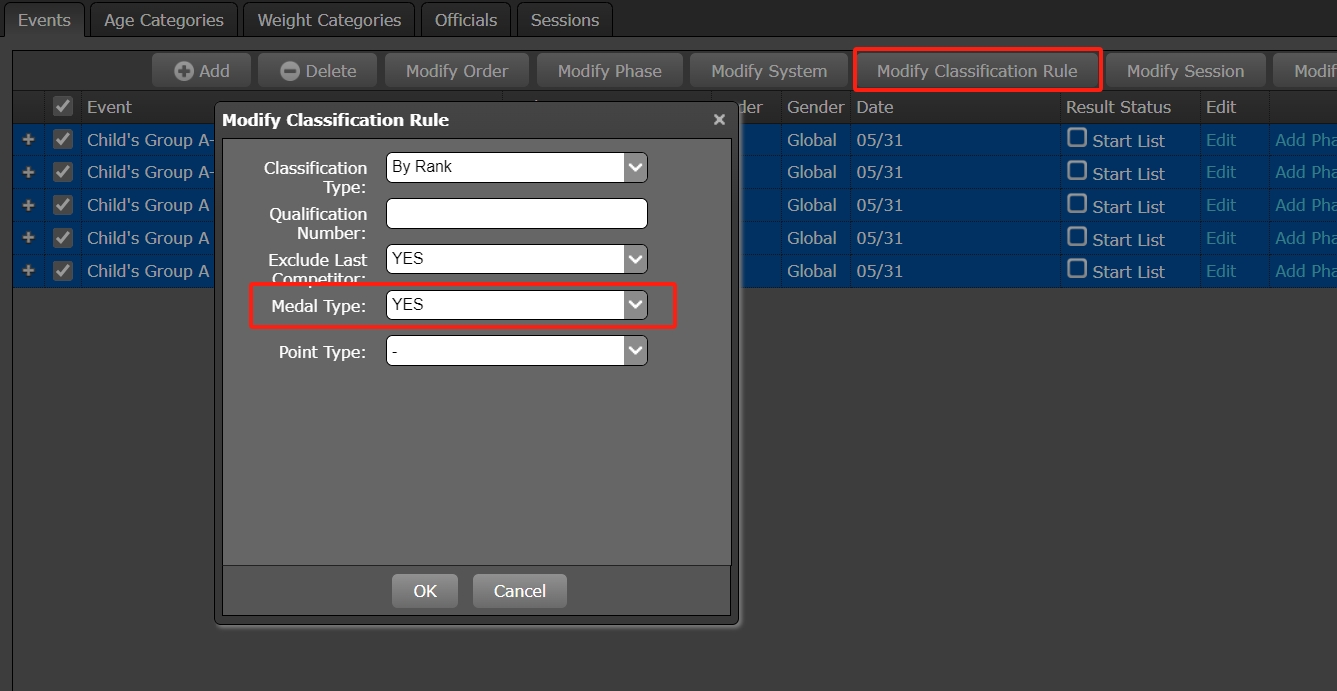Viewport: 1337px width, 691px height.
Task: Open the Classification Type dropdown
Action: point(516,167)
